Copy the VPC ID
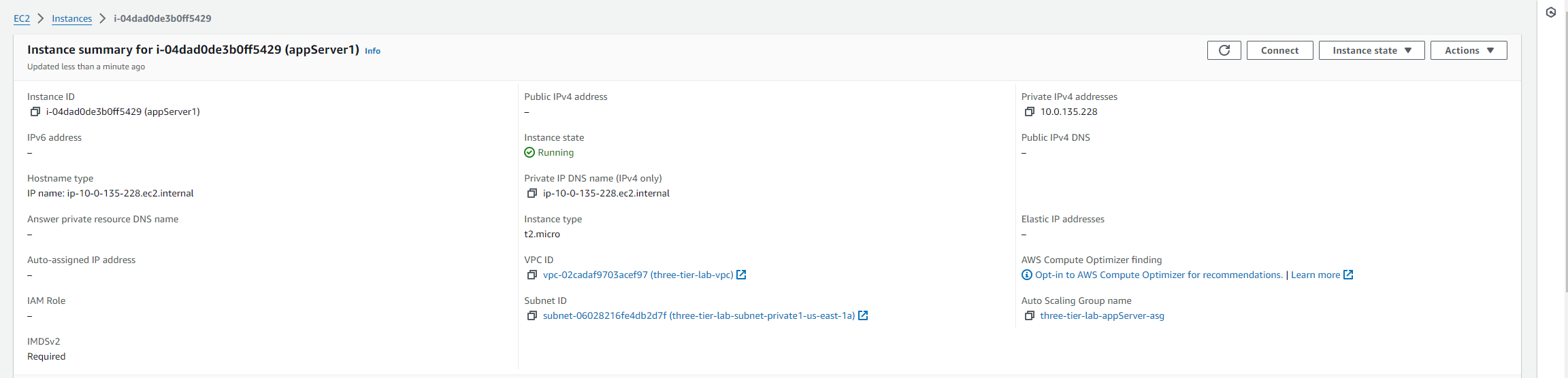1568x378 pixels. [x=532, y=275]
